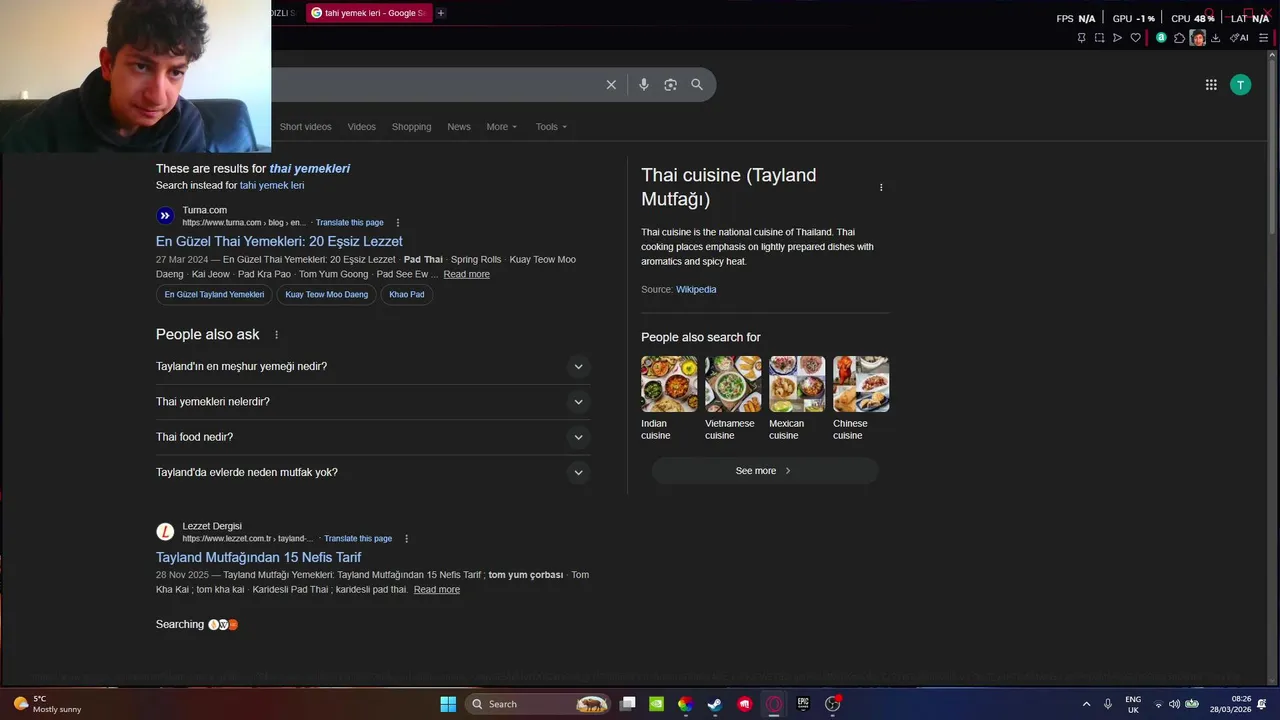1280x720 pixels.
Task: Open the volume icon in system tray
Action: click(1174, 704)
